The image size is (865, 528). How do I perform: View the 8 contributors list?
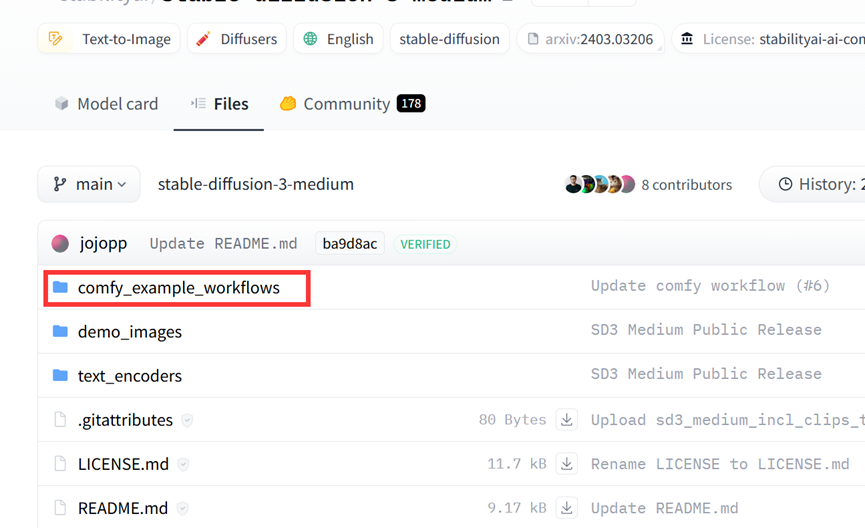click(687, 185)
